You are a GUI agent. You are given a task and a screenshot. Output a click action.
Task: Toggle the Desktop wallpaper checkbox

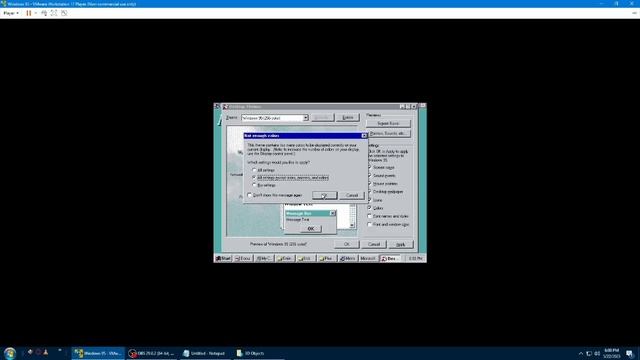pos(369,192)
